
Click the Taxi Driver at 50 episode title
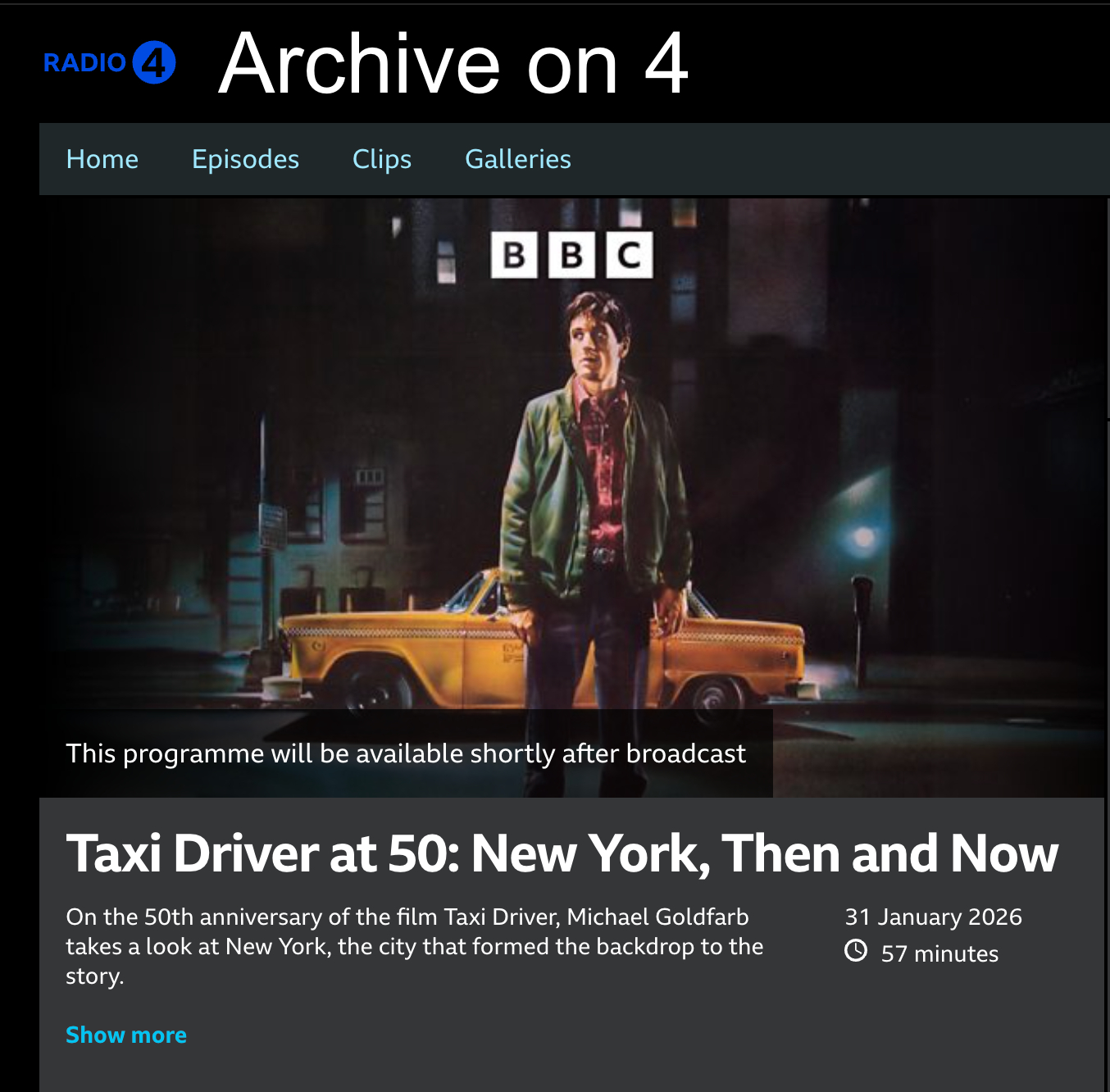562,853
